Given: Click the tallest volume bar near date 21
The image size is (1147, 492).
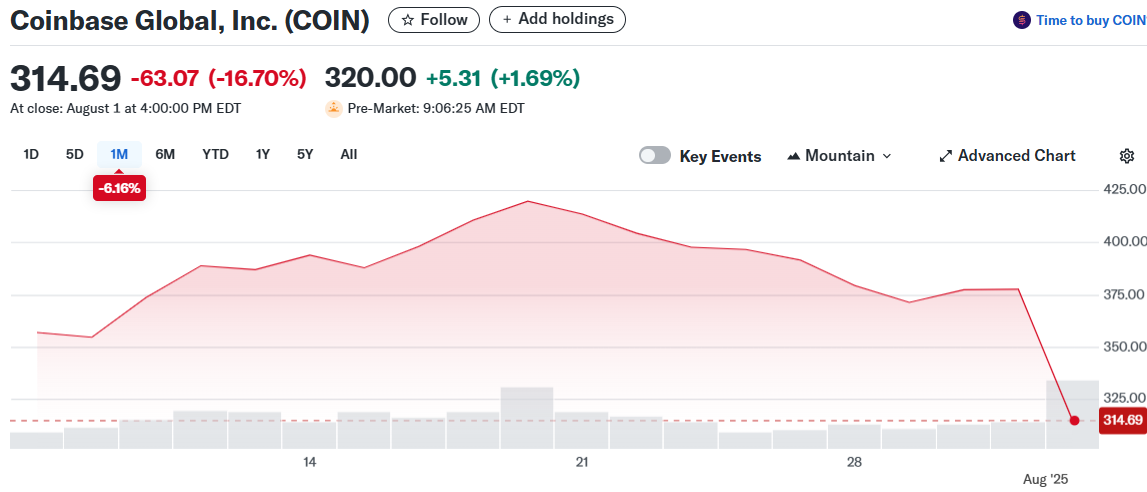Looking at the screenshot, I should coord(527,417).
